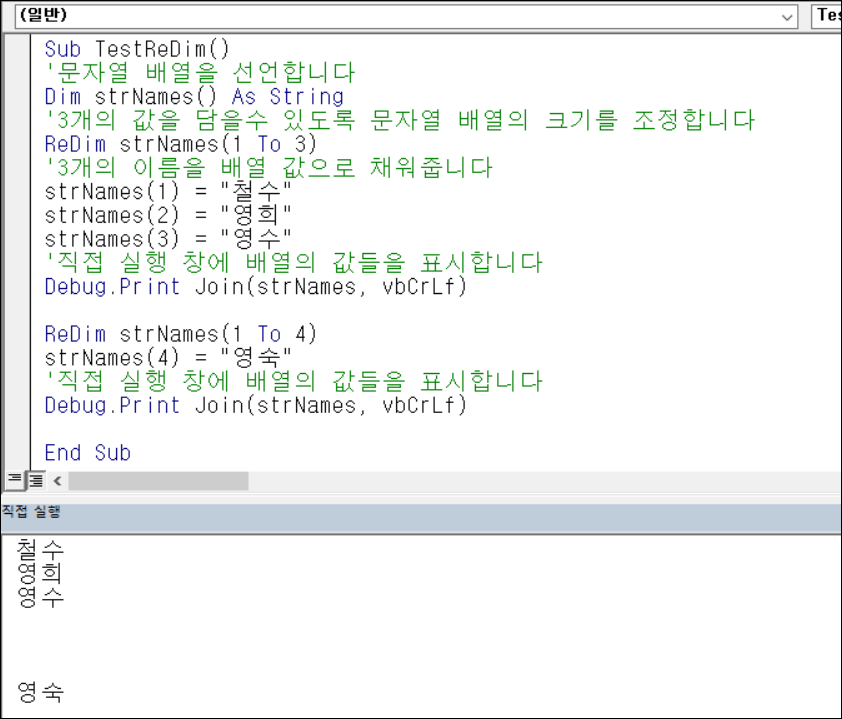Click first Debug.Print Join statement
Image resolution: width=842 pixels, height=719 pixels.
pos(256,287)
